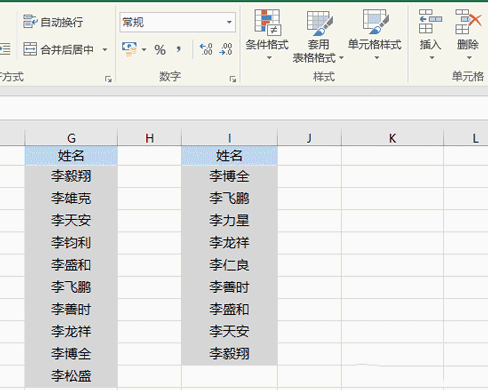This screenshot has height=390, width=488.
Task: Select cell 李龙祥 in column I
Action: coord(229,243)
